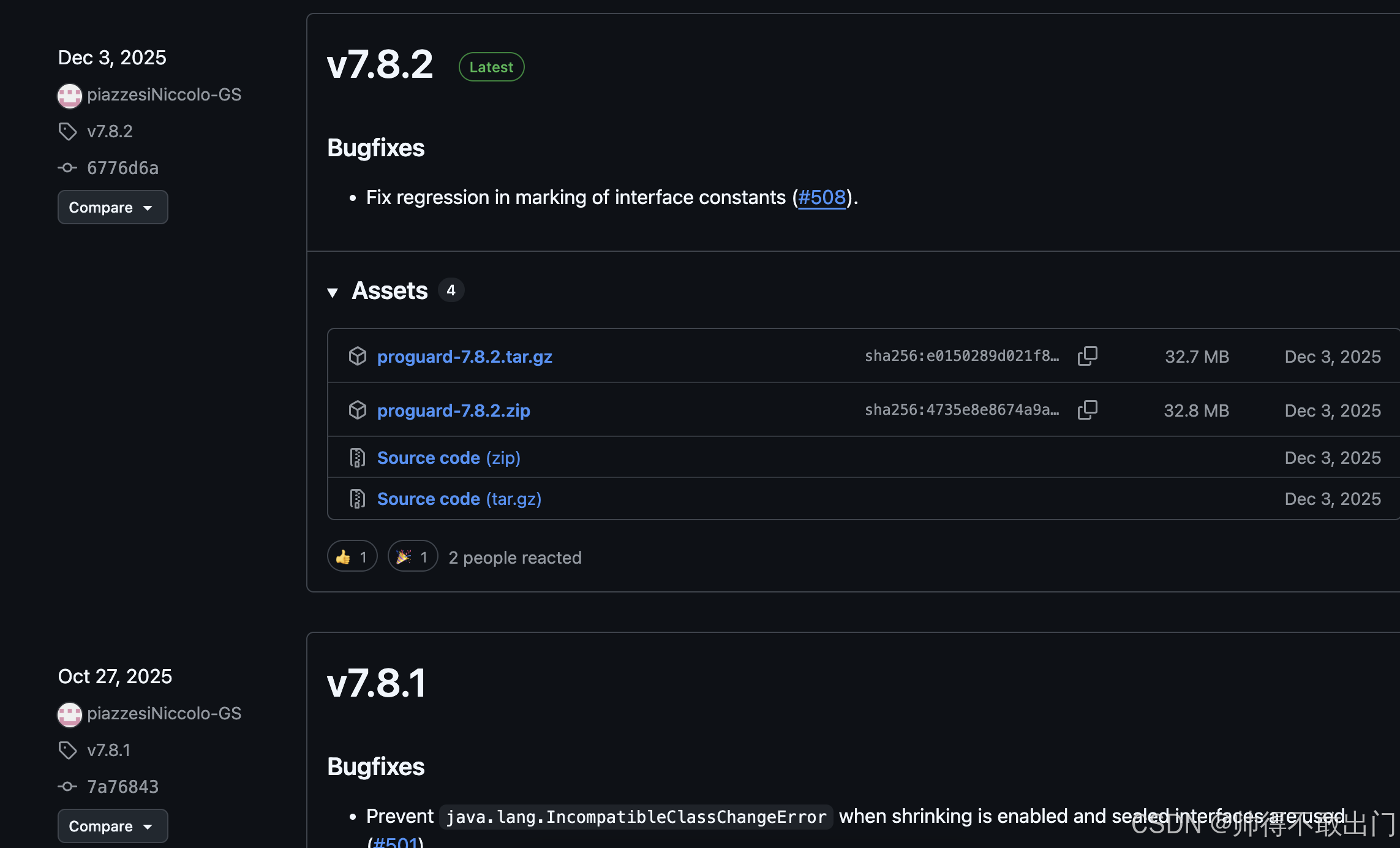Open the v7.8.2 release title
The width and height of the screenshot is (1400, 848).
380,65
